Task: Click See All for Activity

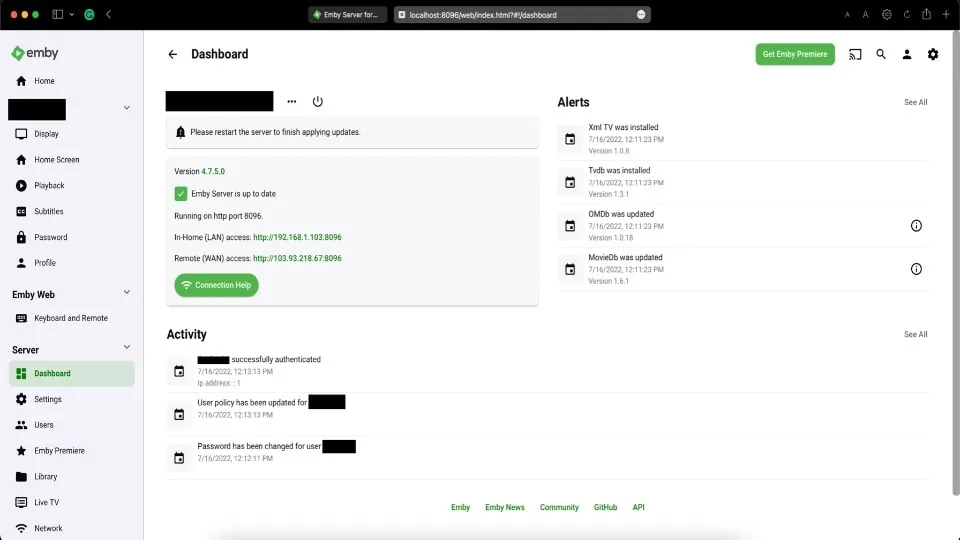Action: pos(915,334)
